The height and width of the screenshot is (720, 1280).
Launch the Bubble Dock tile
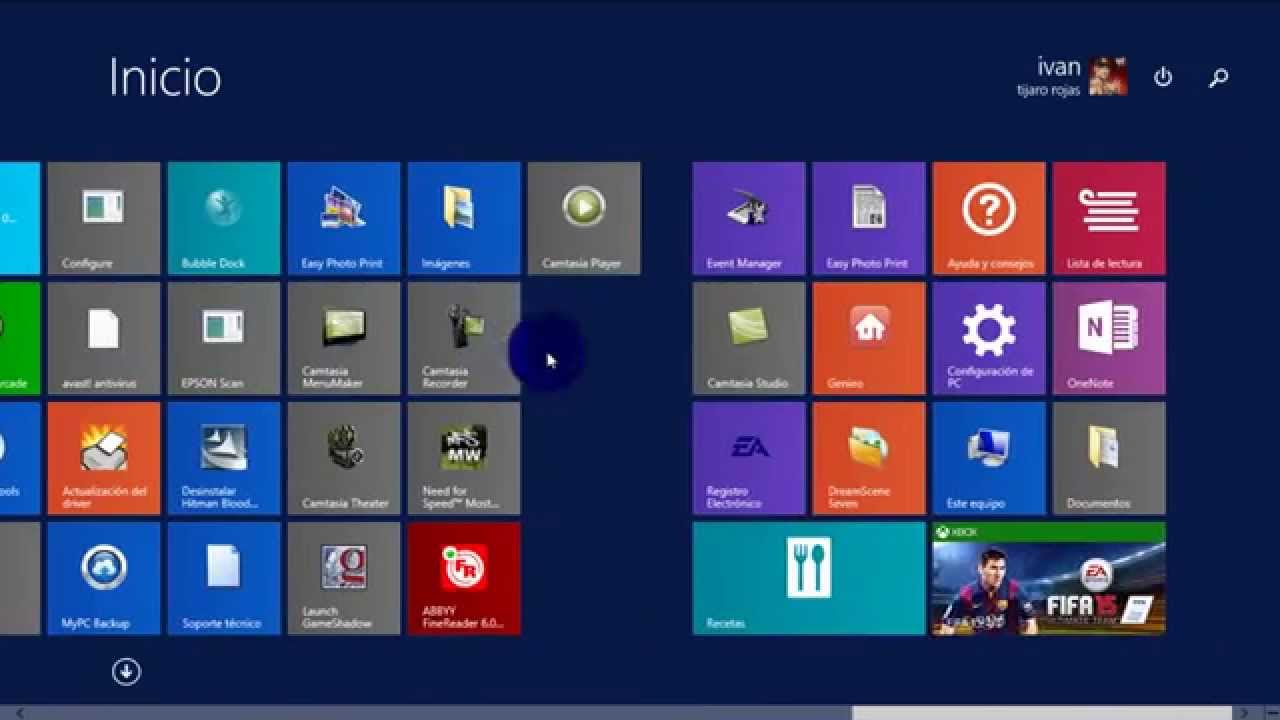224,218
